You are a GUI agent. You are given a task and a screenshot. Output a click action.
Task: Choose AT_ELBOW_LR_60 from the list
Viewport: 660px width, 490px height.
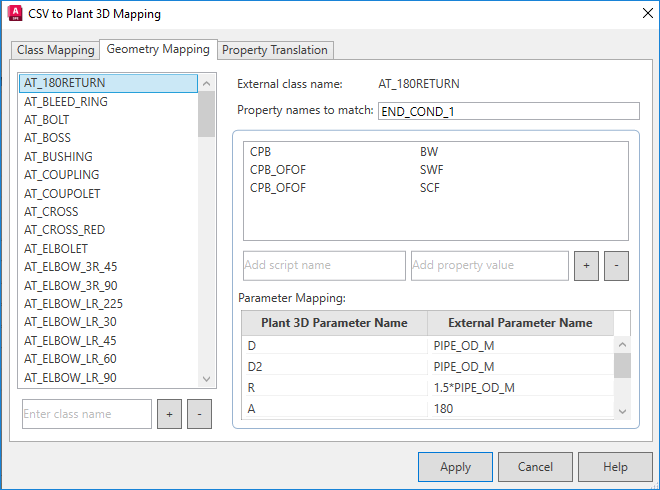(x=108, y=359)
